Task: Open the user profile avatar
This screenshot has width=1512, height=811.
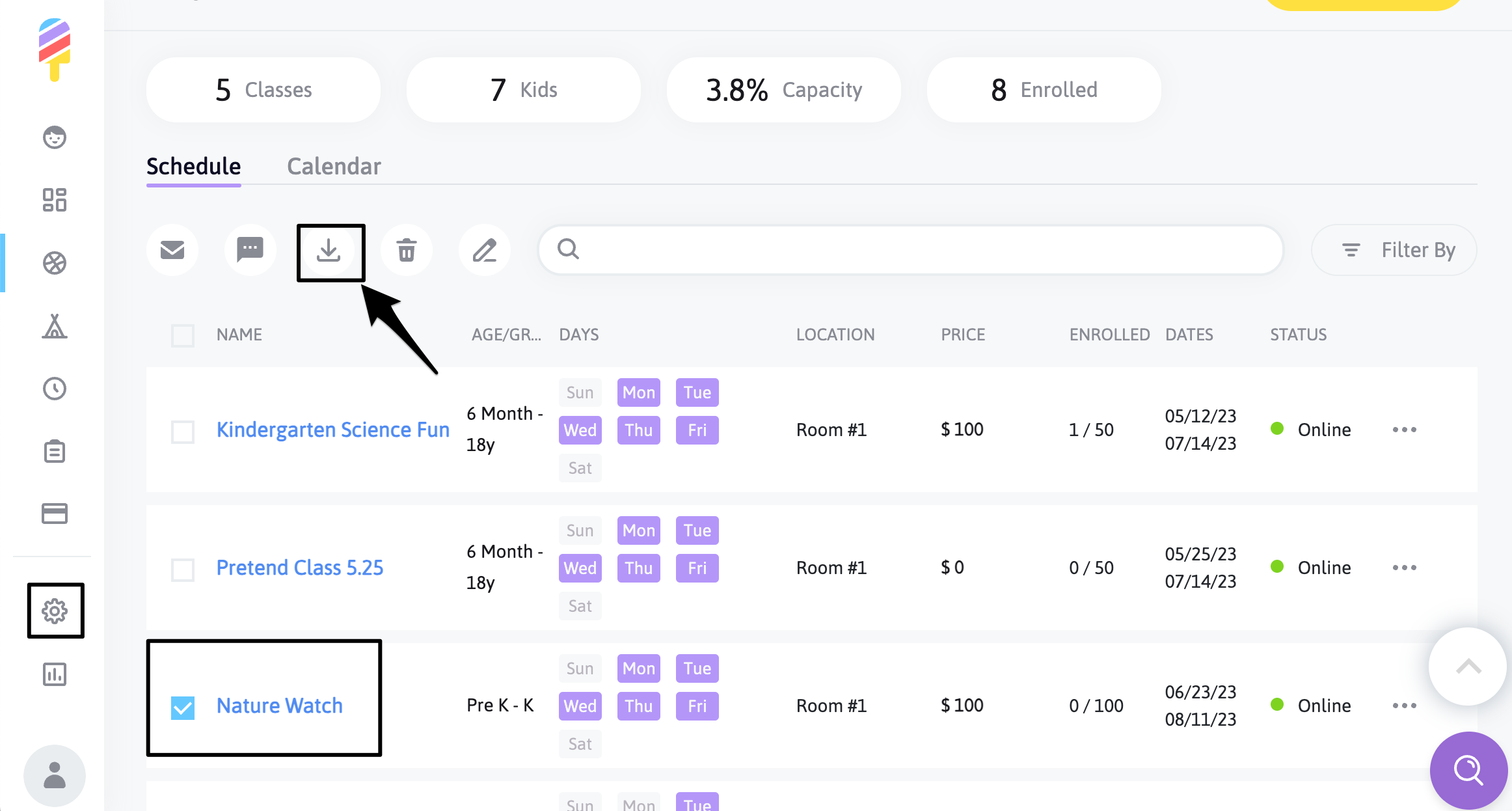Action: pyautogui.click(x=55, y=775)
